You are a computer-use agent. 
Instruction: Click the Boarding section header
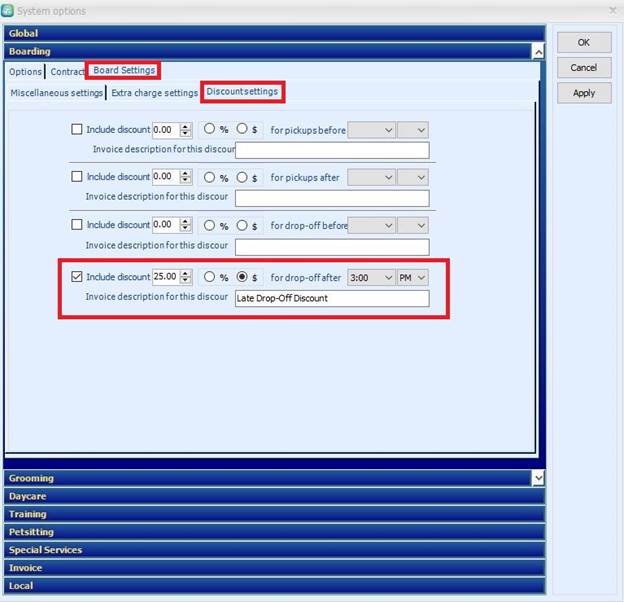[267, 52]
